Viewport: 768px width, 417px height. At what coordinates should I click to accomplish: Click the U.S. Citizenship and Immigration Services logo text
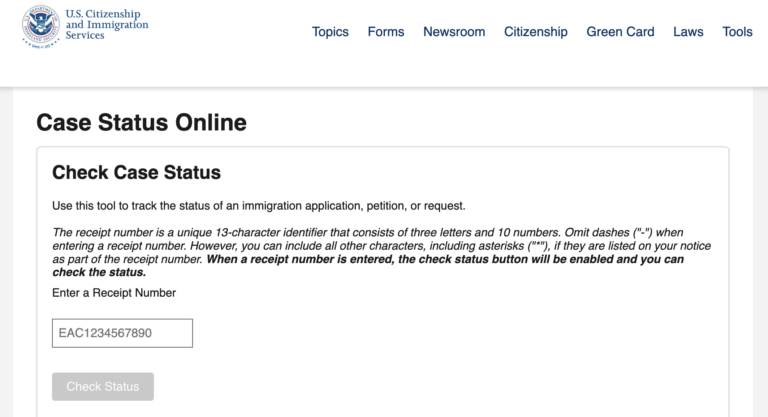click(x=105, y=25)
